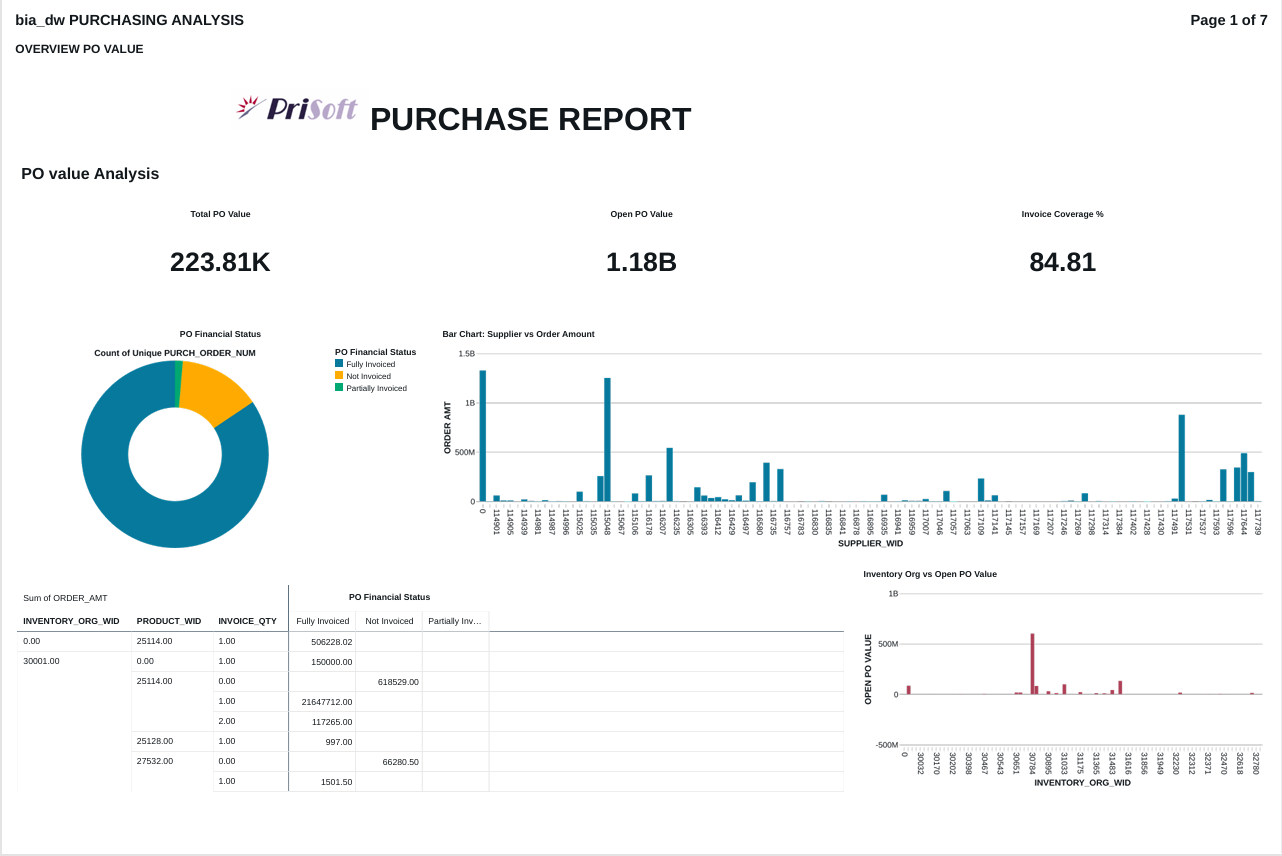
Task: Click the Total PO Value figure 223.81K
Action: (220, 262)
